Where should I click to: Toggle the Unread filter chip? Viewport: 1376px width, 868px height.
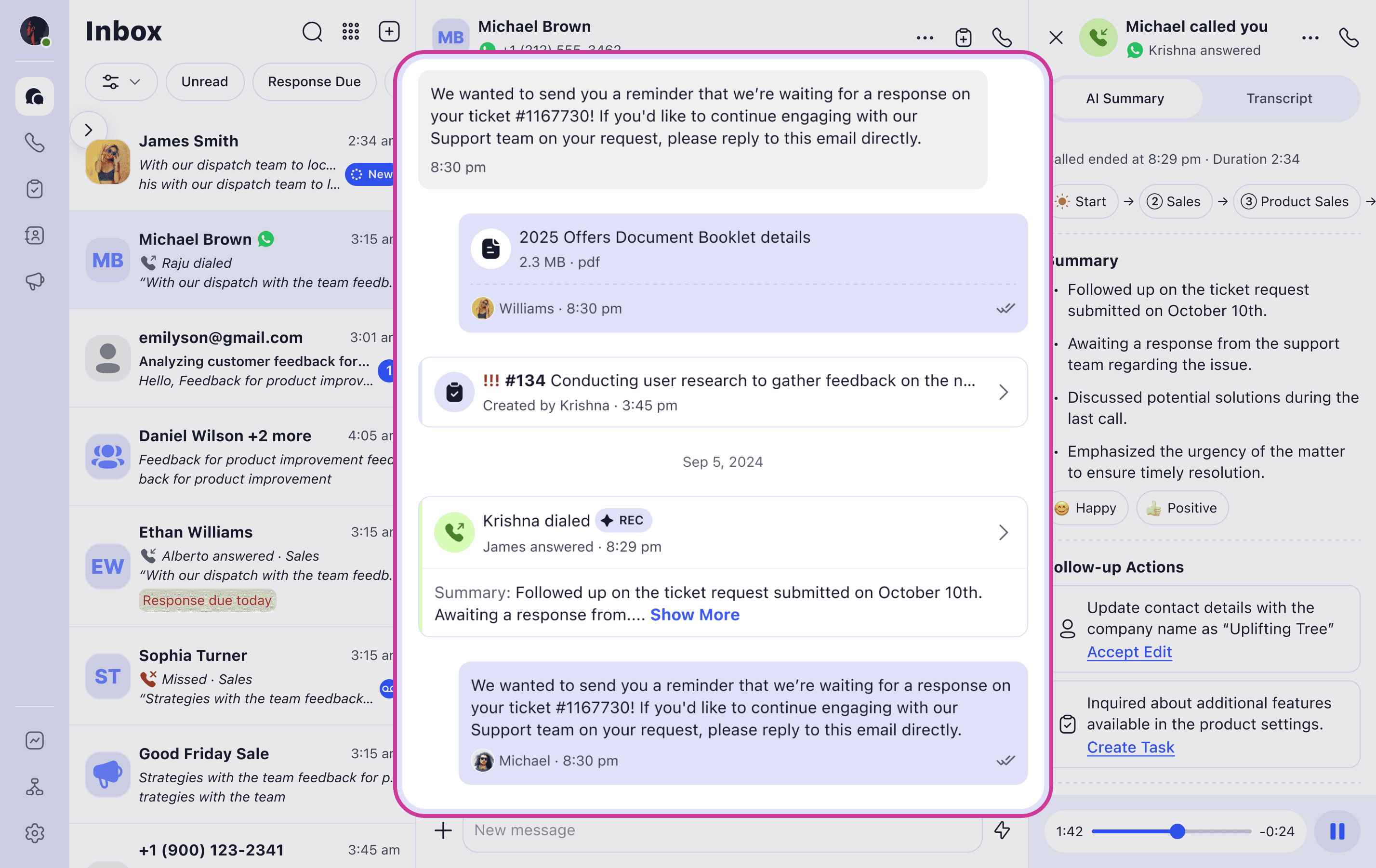click(205, 82)
